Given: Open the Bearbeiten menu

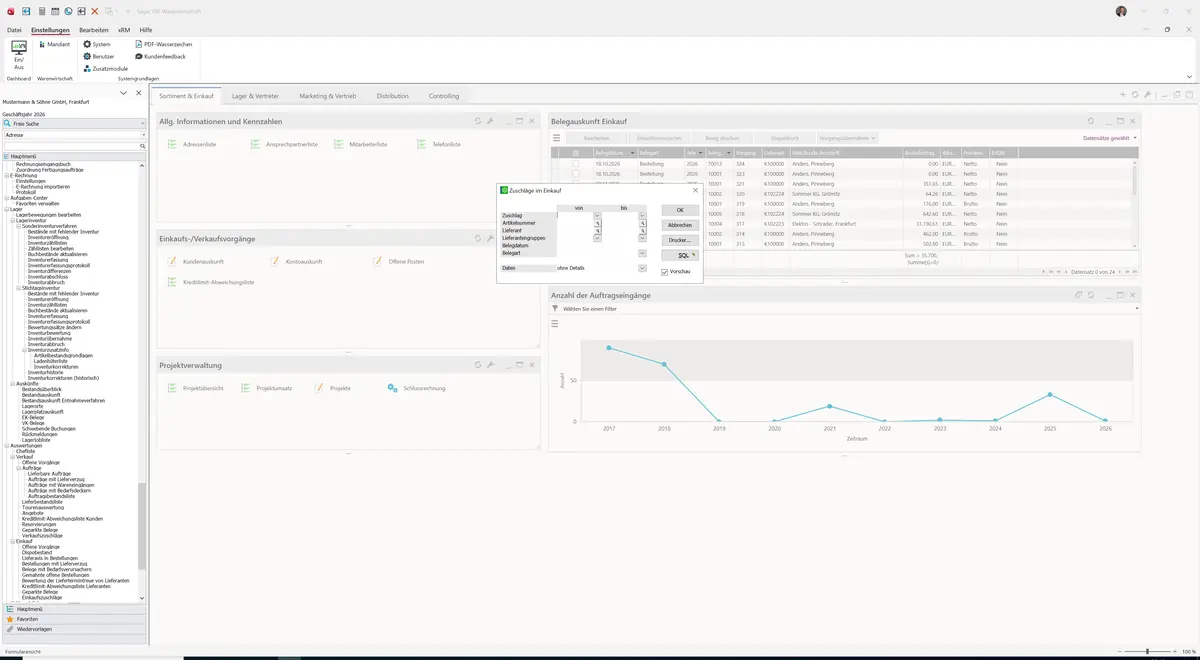Looking at the screenshot, I should [x=94, y=30].
